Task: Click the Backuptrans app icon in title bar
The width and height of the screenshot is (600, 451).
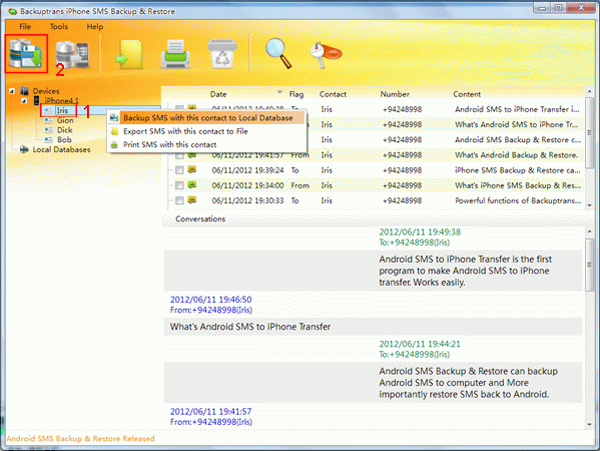Action: [13, 11]
